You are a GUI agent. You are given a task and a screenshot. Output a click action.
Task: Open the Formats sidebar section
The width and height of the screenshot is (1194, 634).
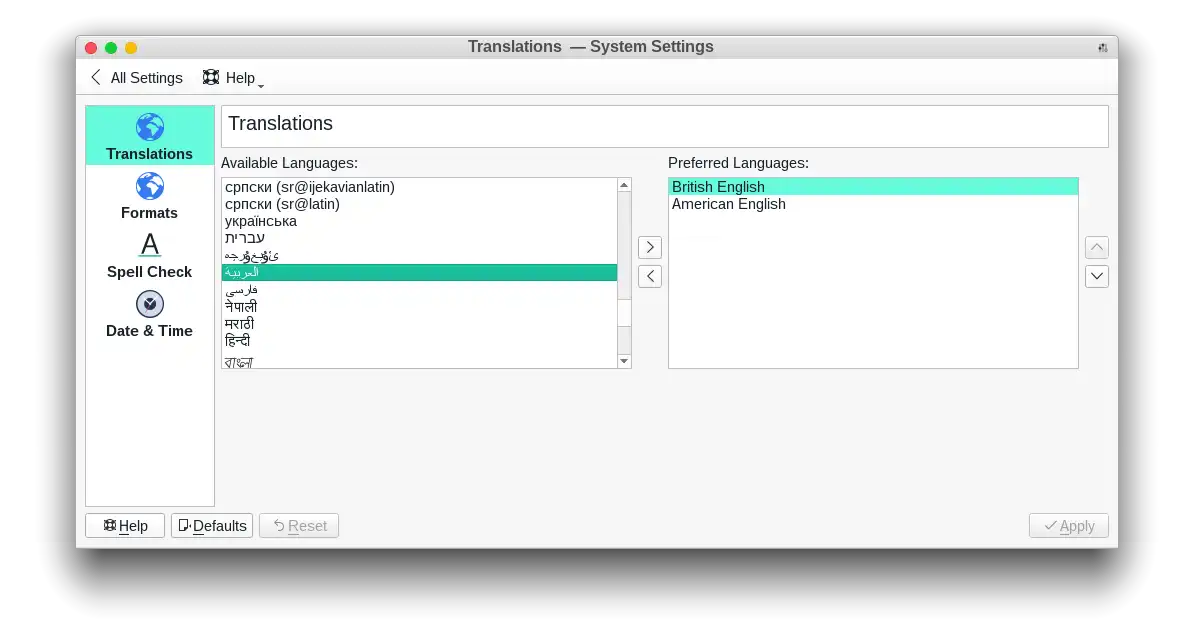click(149, 196)
